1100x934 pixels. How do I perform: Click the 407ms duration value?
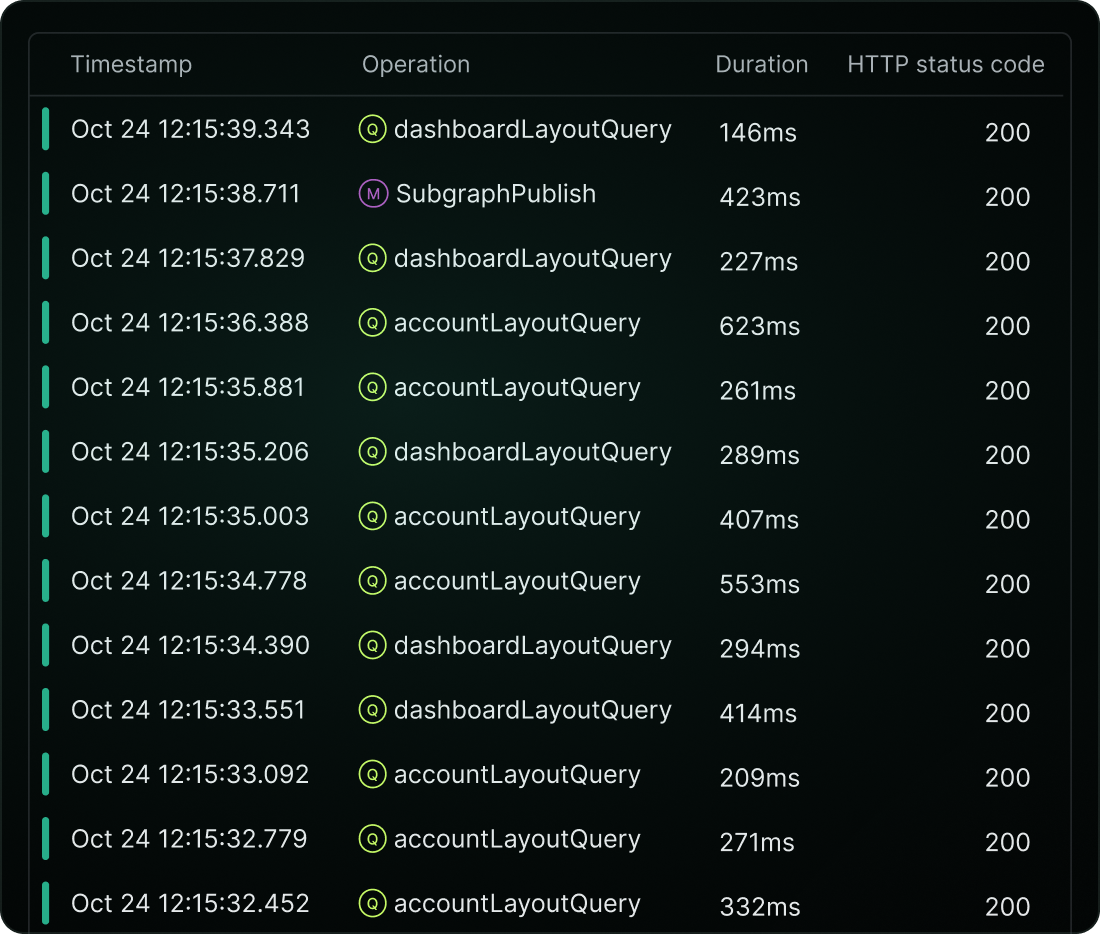click(x=759, y=520)
